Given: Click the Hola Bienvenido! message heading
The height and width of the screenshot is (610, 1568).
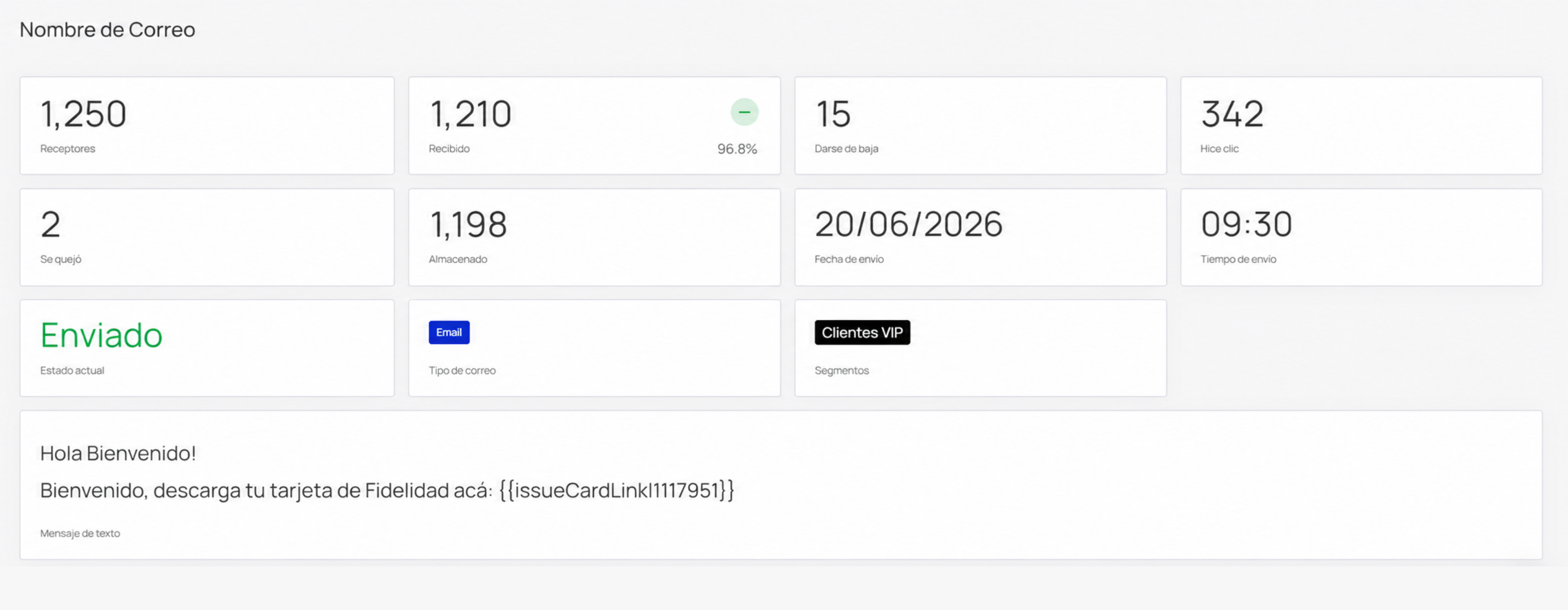Looking at the screenshot, I should point(118,453).
